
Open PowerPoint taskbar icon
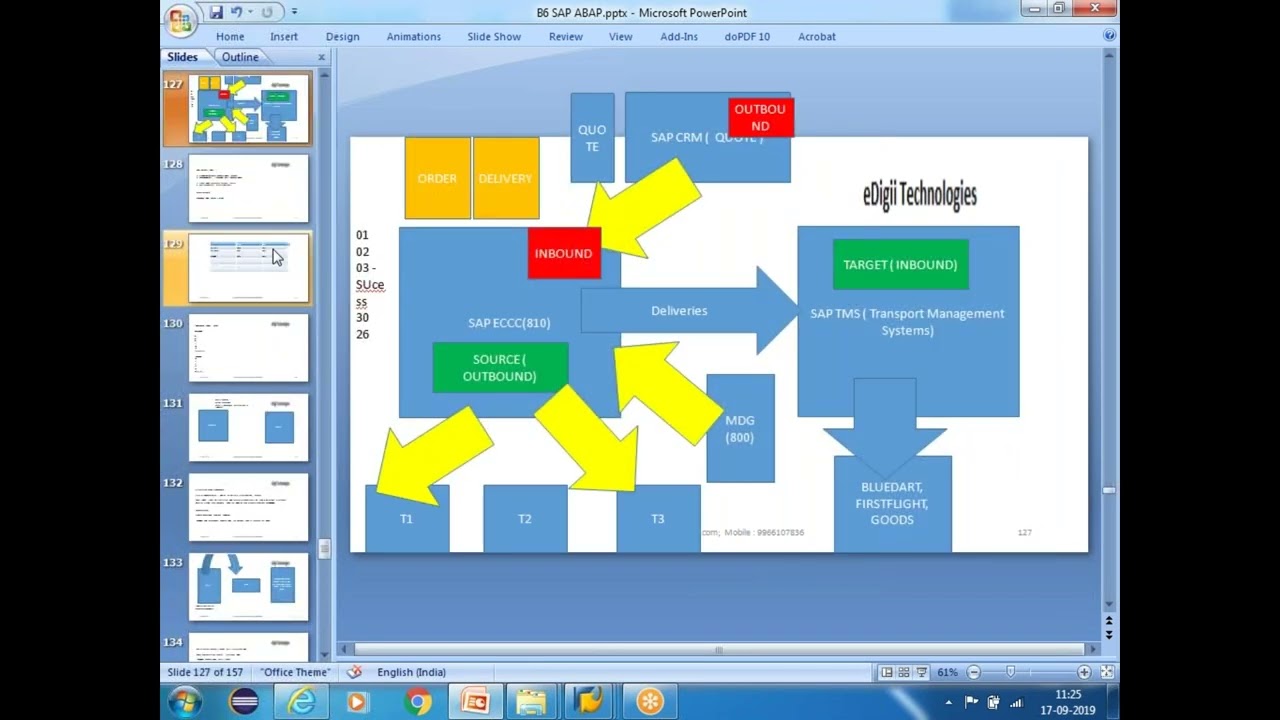click(475, 702)
